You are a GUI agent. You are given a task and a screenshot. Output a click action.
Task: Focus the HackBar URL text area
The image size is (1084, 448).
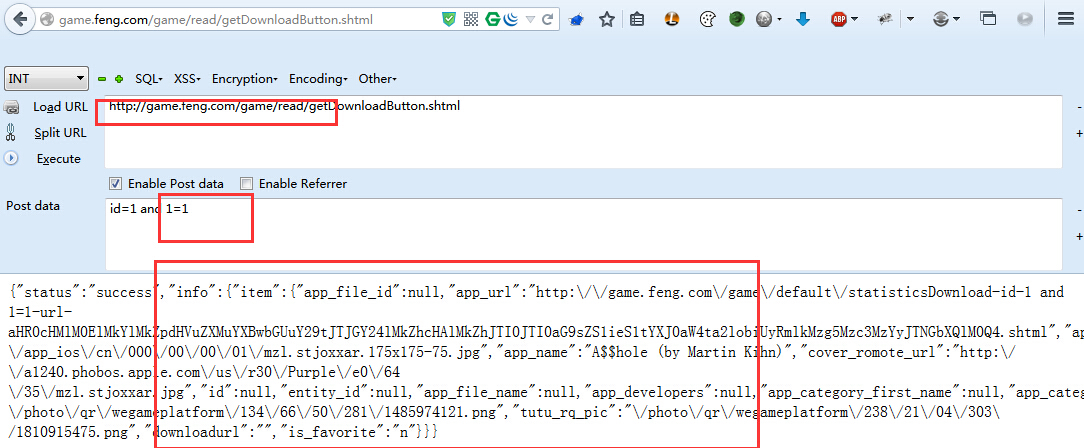tap(583, 131)
